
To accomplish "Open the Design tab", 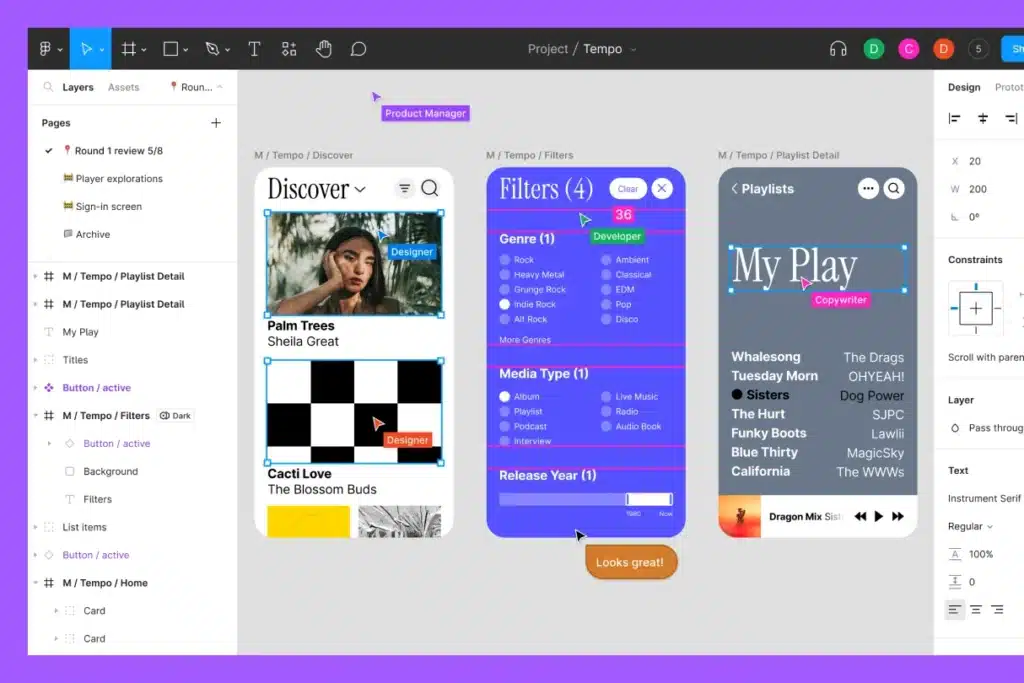I will click(x=964, y=87).
